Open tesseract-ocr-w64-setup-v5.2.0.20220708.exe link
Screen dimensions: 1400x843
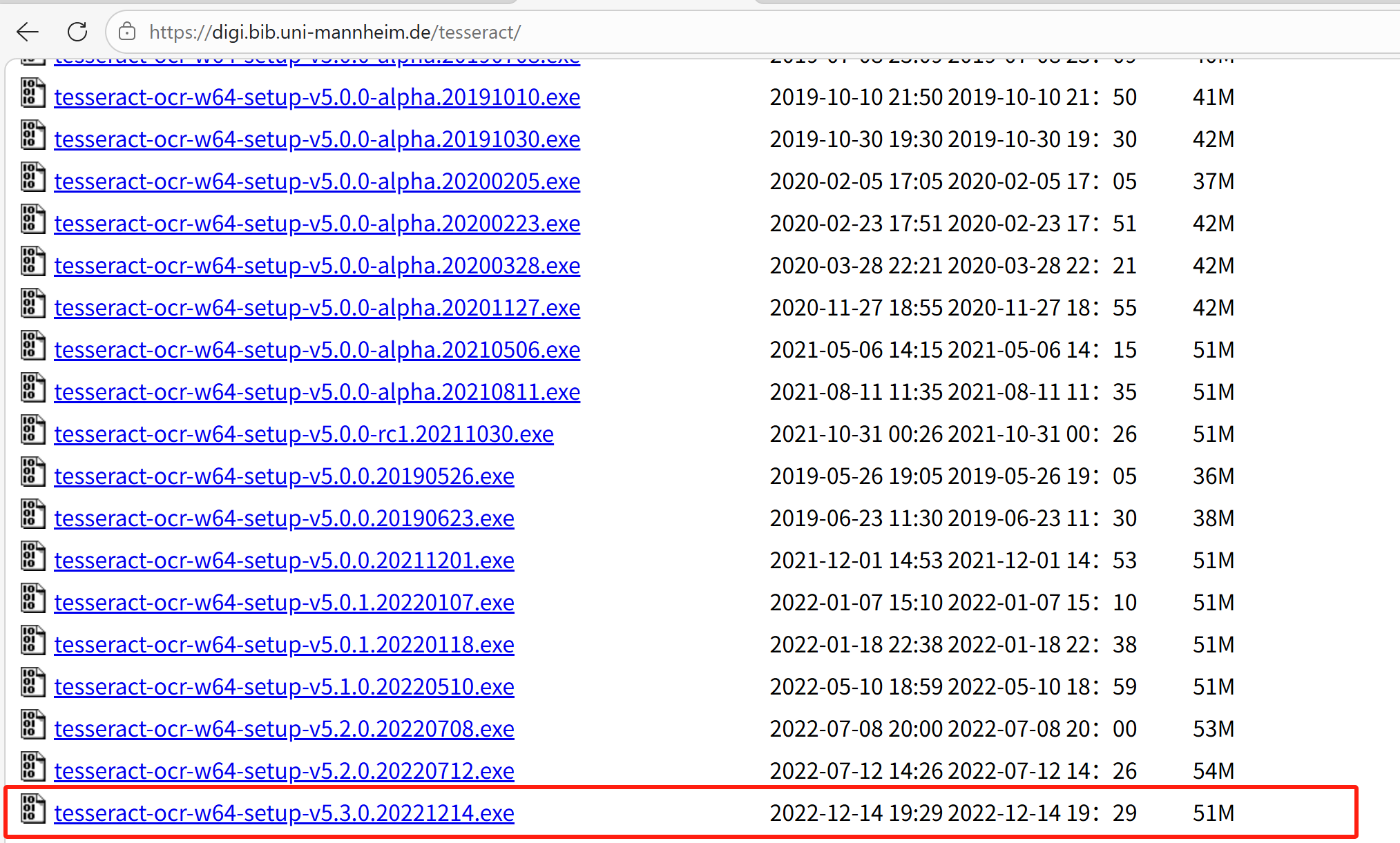point(284,729)
